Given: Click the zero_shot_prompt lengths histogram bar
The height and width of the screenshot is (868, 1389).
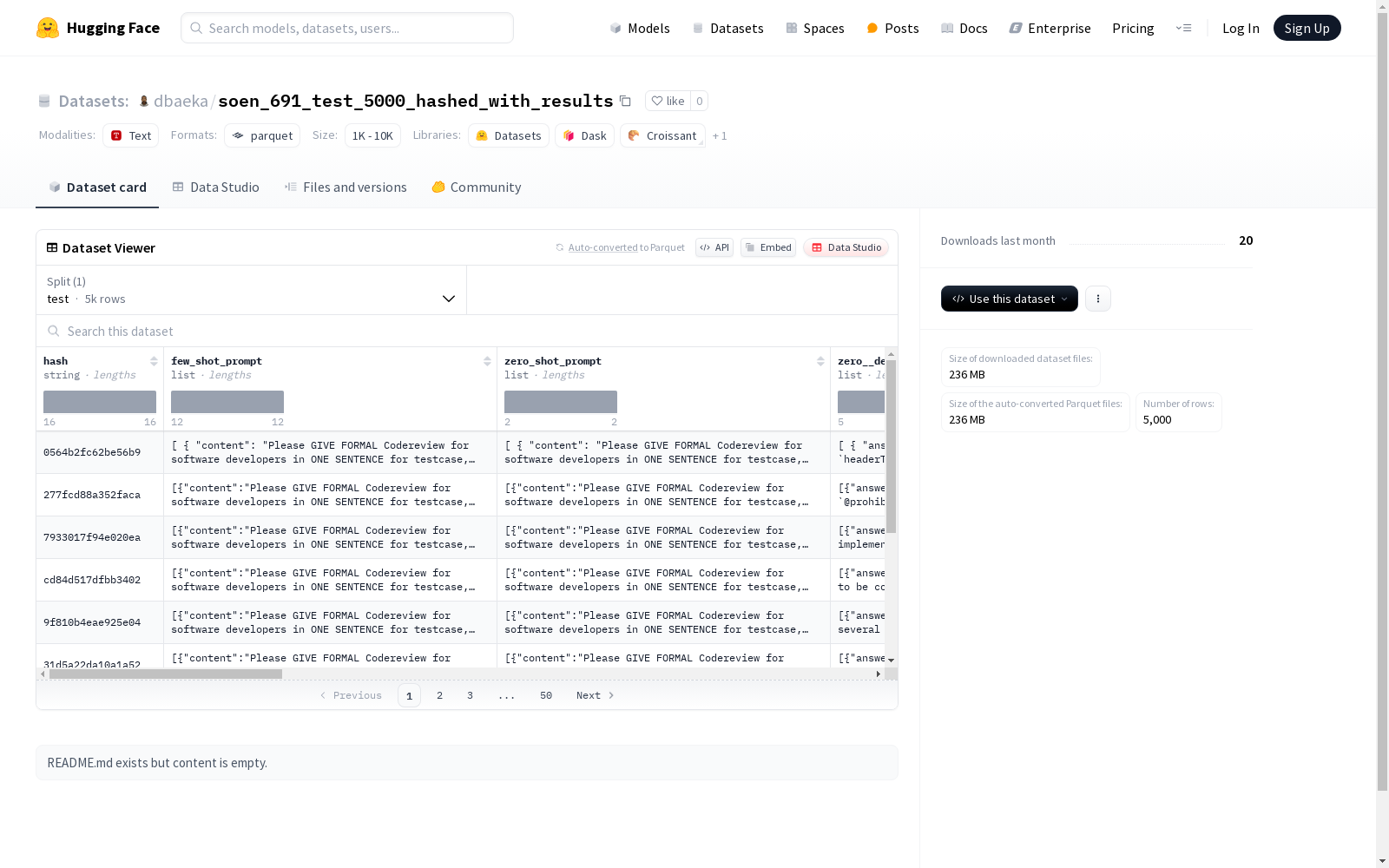Looking at the screenshot, I should coord(561,402).
